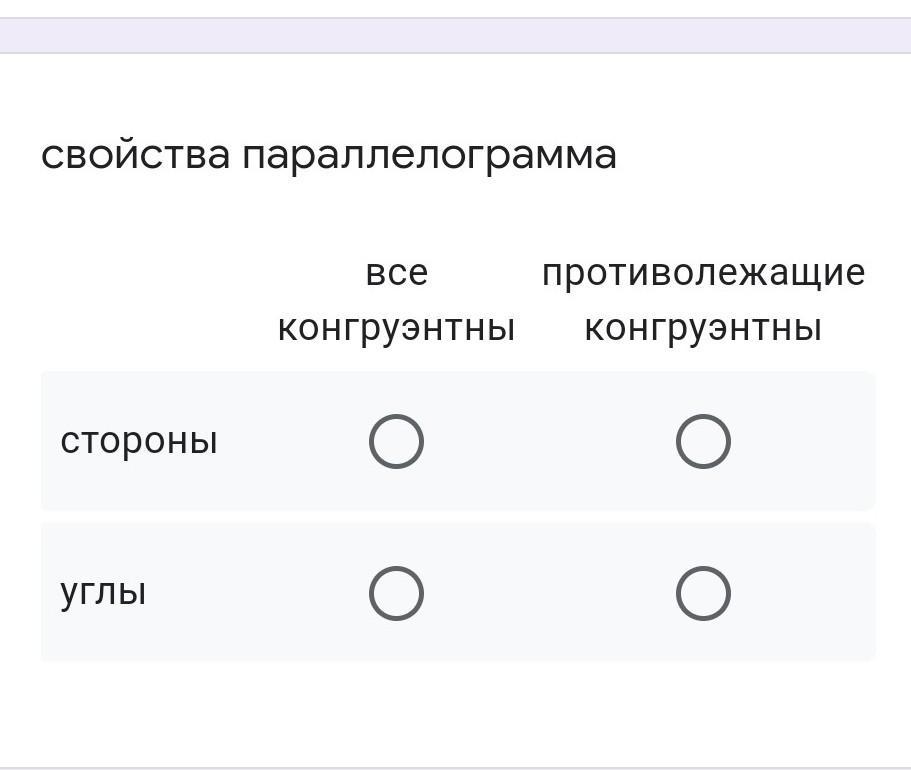The height and width of the screenshot is (770, 911).
Task: Select 'все конгруэнтны' for углы row
Action: [396, 593]
